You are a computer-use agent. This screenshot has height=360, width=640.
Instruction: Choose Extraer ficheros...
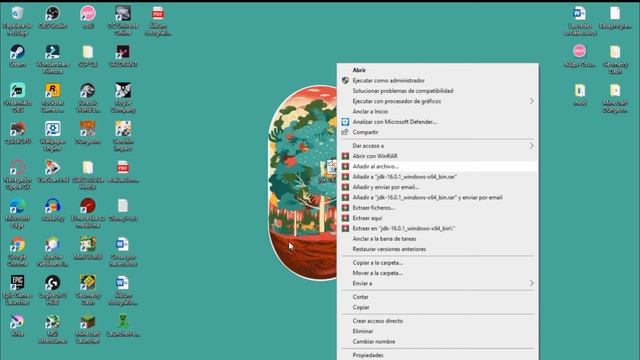(438, 208)
